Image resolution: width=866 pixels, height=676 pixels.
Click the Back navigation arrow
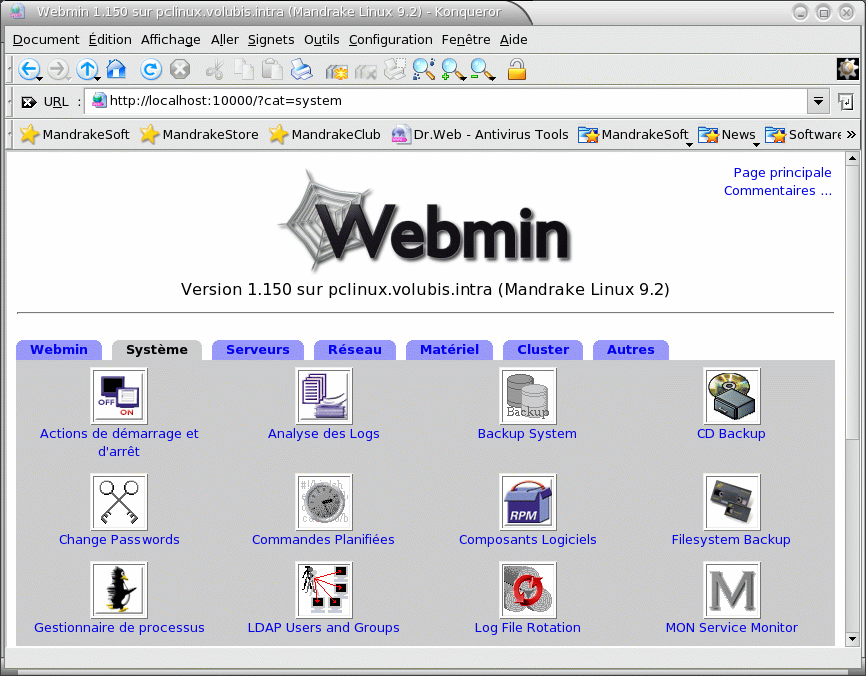29,70
